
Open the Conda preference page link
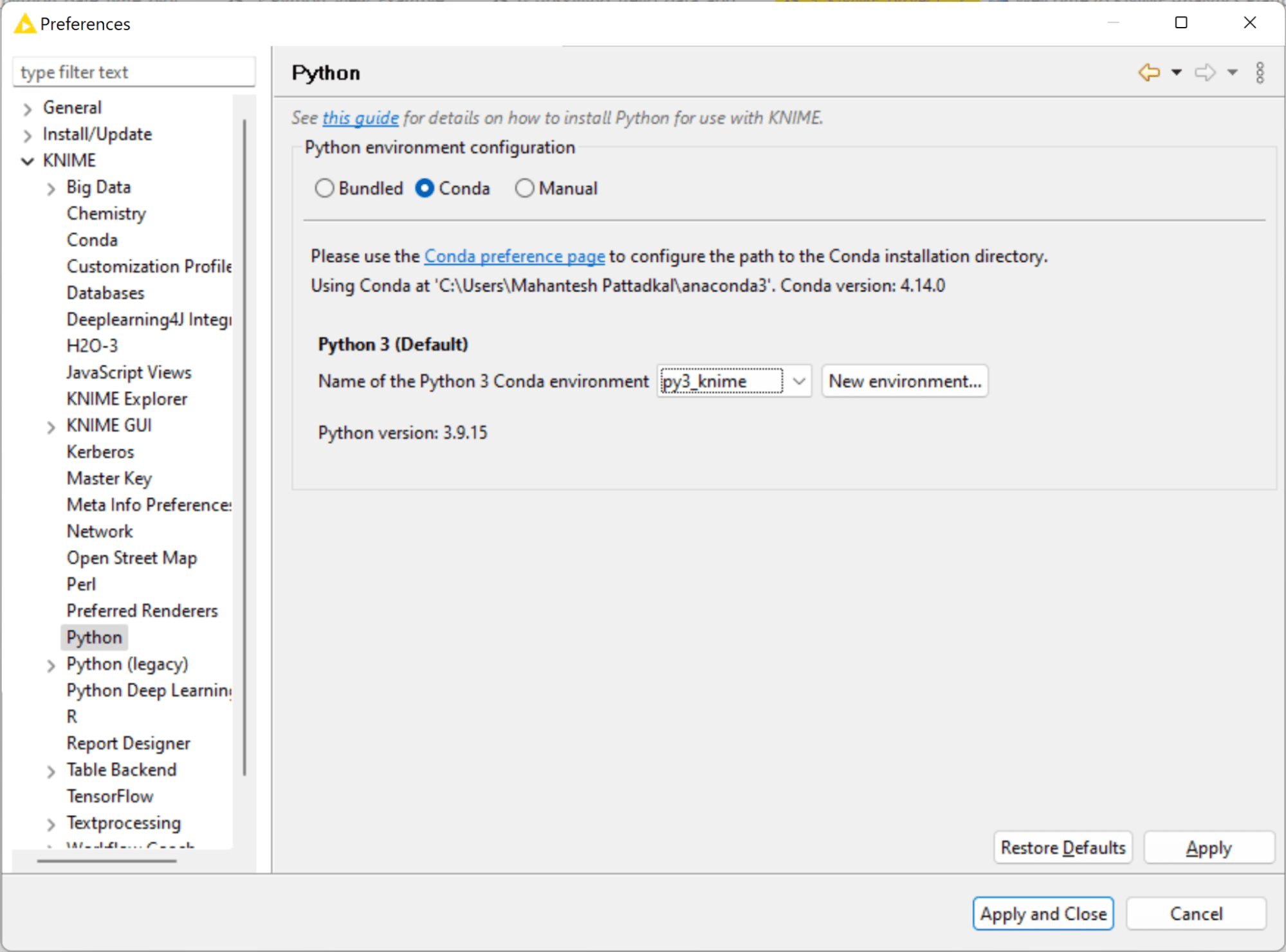pos(513,256)
